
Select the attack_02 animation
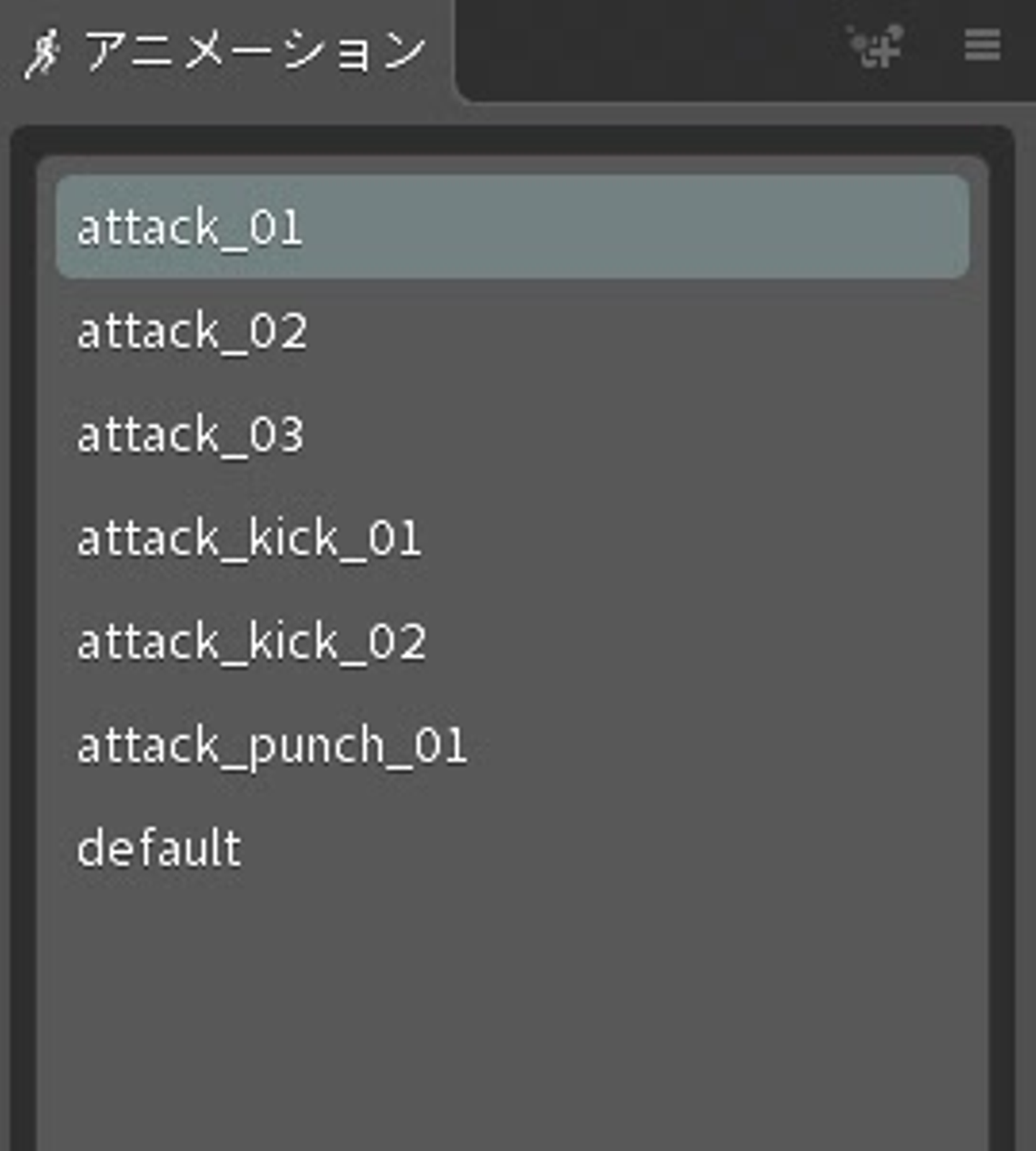click(x=192, y=332)
